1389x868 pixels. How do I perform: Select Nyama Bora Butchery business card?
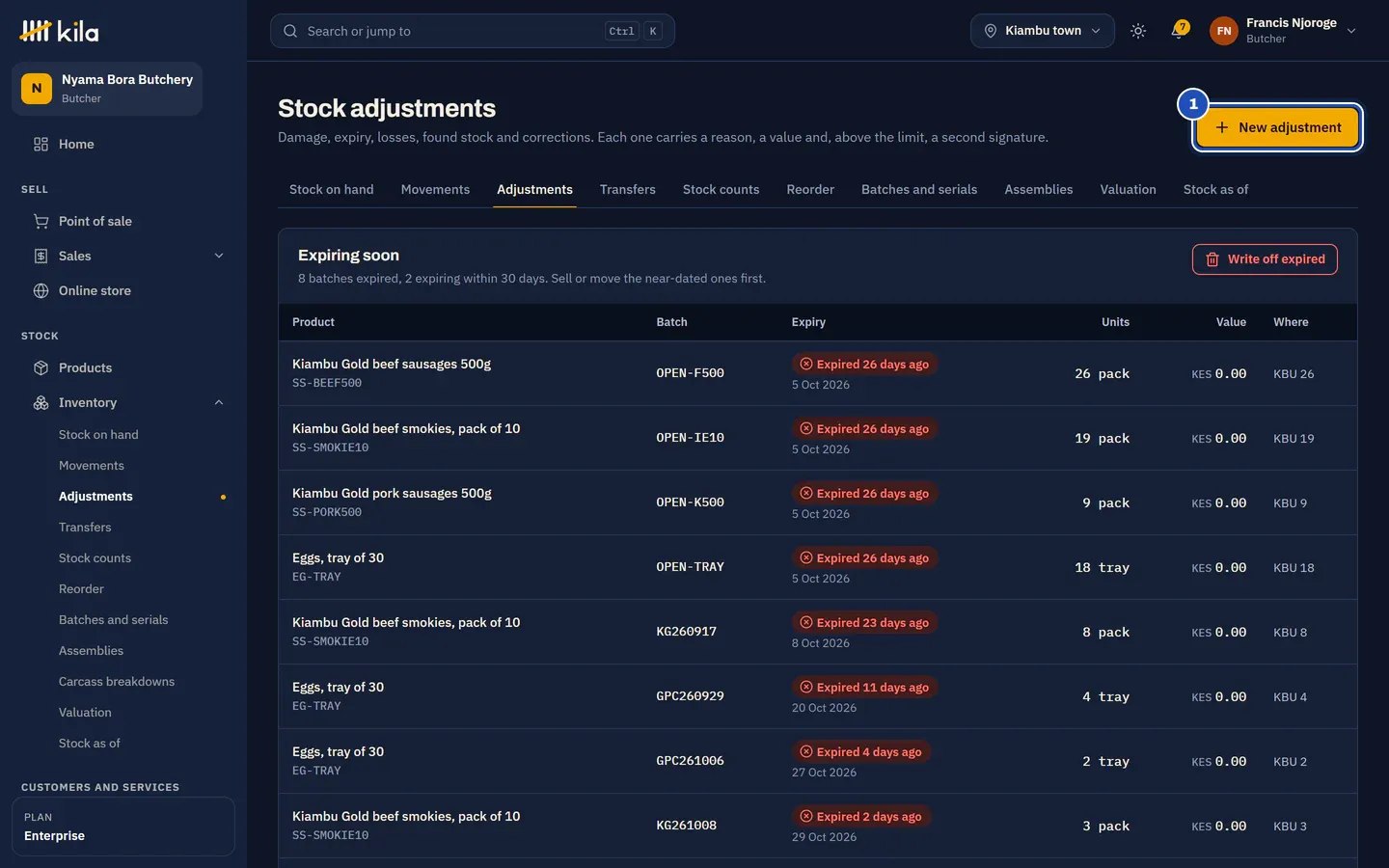click(107, 89)
